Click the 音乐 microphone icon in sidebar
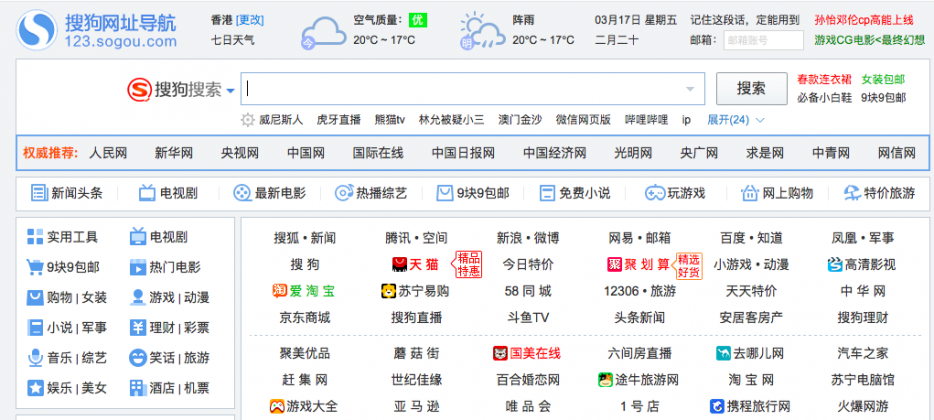Viewport: 934px width, 420px height. [x=36, y=358]
